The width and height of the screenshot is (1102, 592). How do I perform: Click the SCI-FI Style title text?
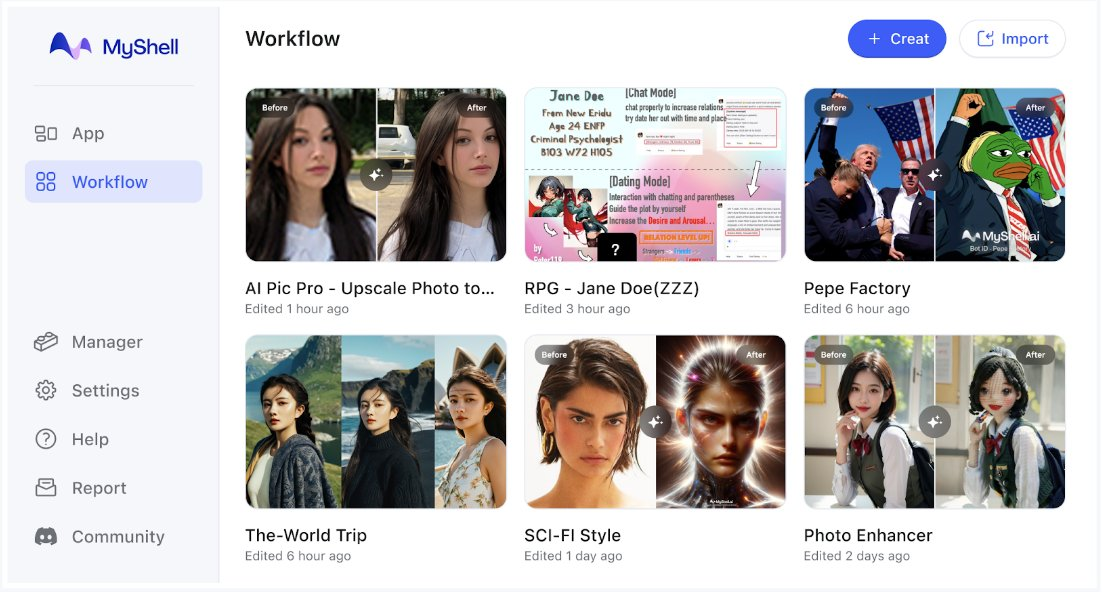572,535
